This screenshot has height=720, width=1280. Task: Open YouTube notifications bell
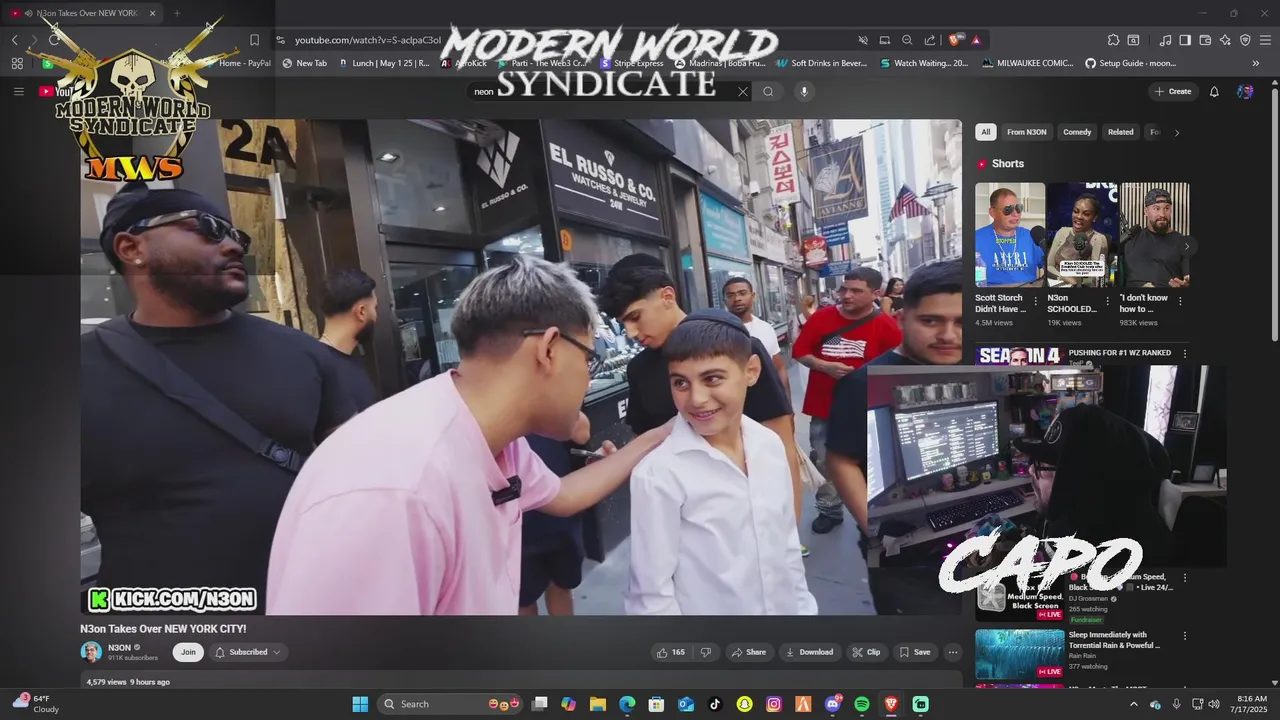click(x=1214, y=91)
